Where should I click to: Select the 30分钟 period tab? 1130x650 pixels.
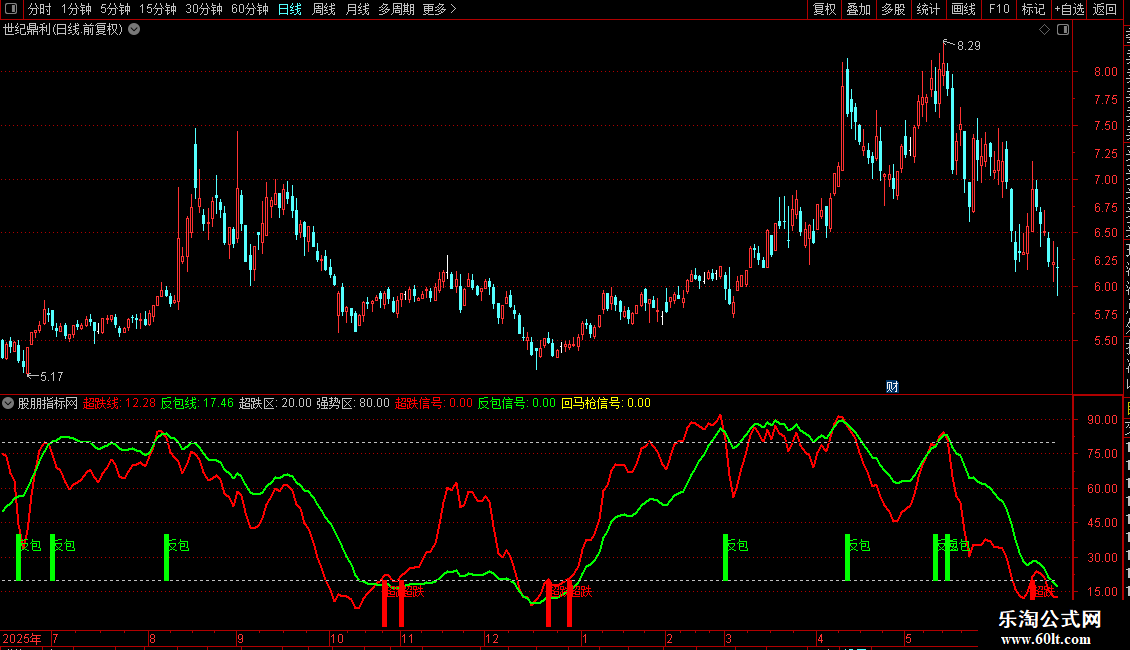[x=204, y=9]
